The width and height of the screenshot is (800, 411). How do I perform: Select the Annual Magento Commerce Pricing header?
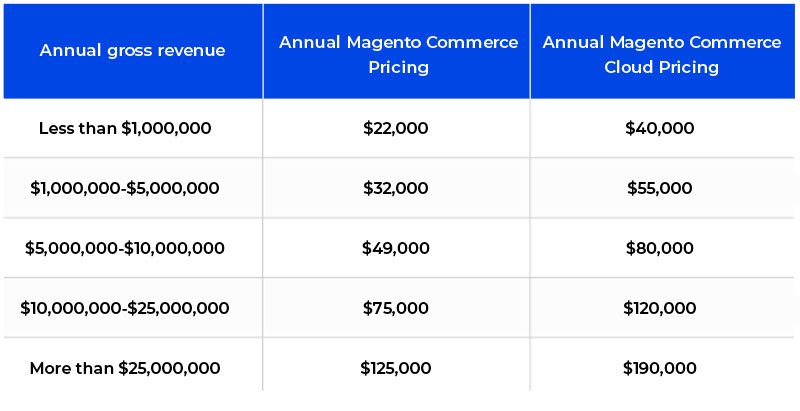397,50
